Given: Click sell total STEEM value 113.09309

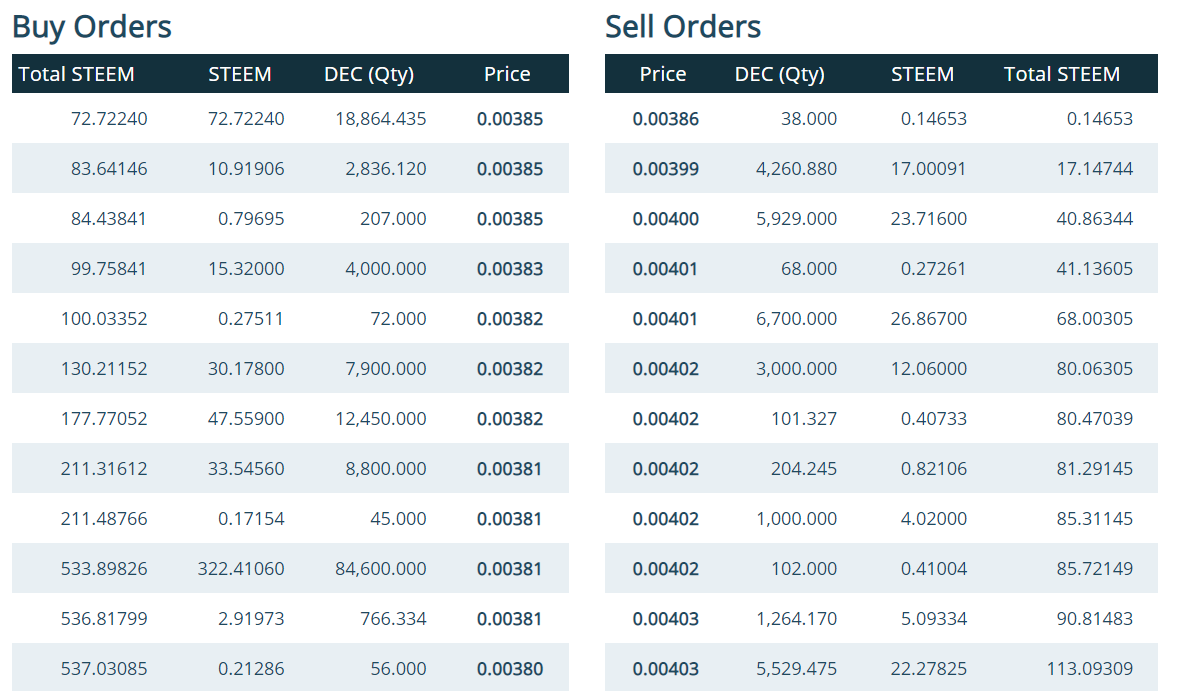Looking at the screenshot, I should tap(1090, 668).
